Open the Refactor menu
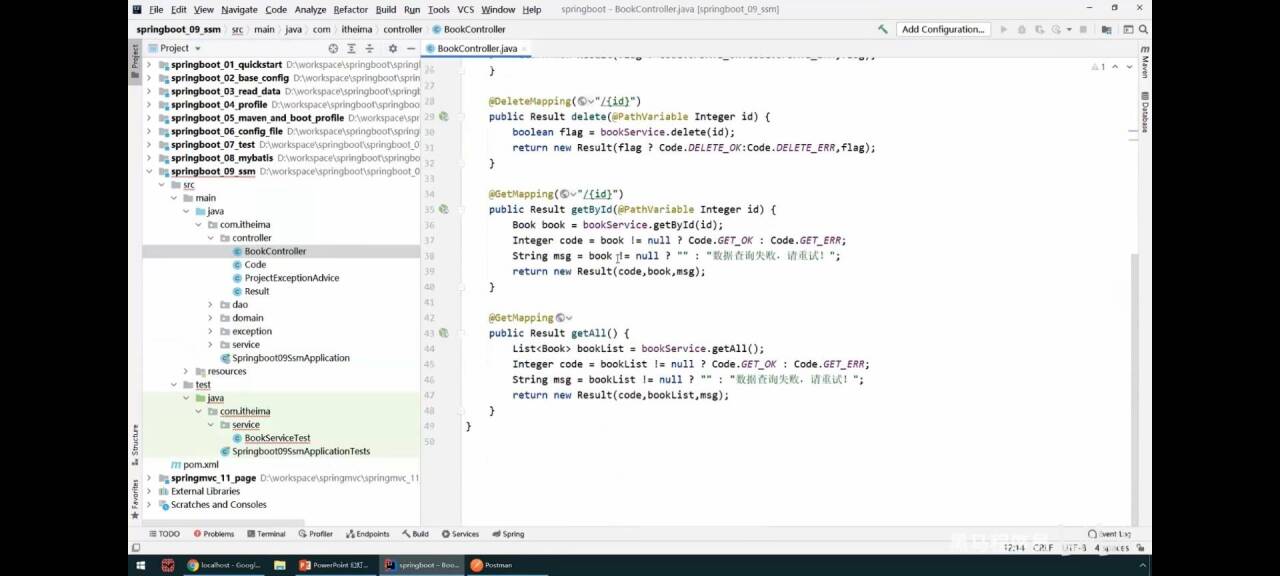The height and width of the screenshot is (576, 1280). (350, 9)
